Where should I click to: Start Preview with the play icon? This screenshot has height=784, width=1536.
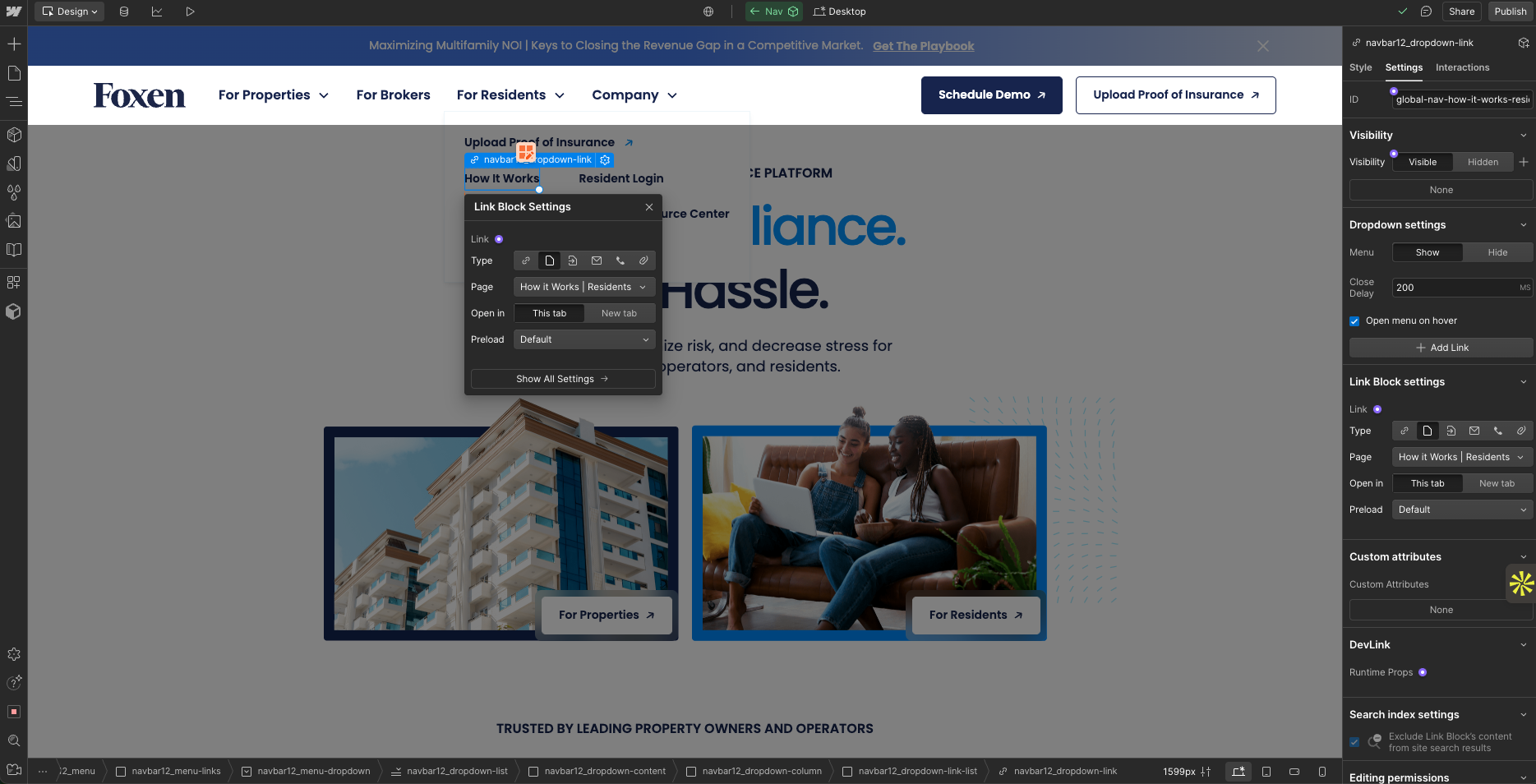point(190,12)
